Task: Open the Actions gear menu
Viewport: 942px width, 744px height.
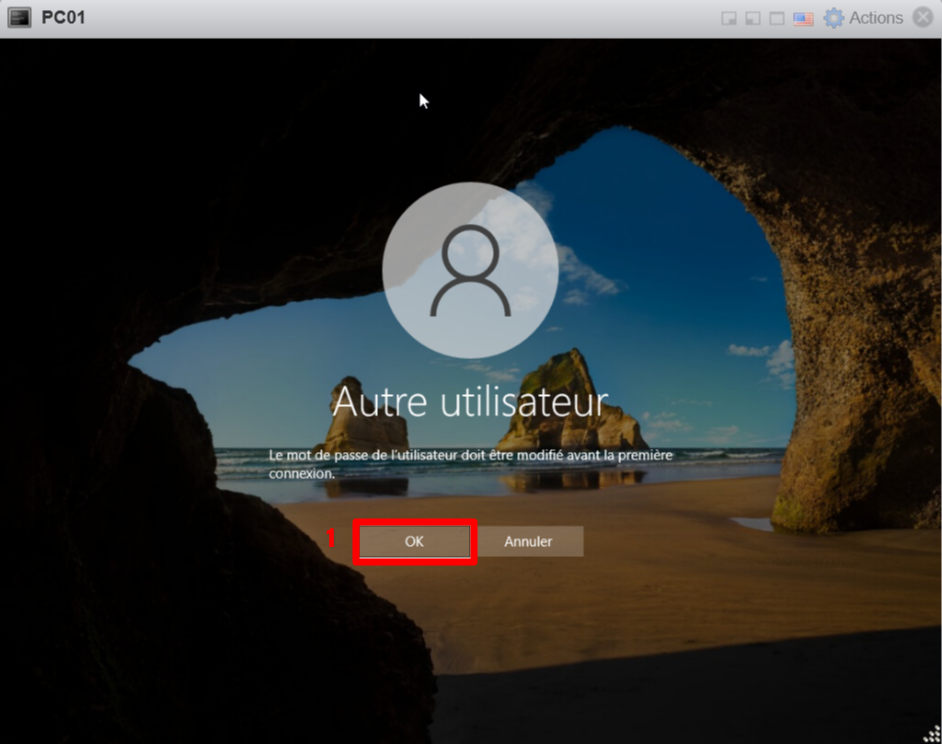Action: tap(833, 18)
